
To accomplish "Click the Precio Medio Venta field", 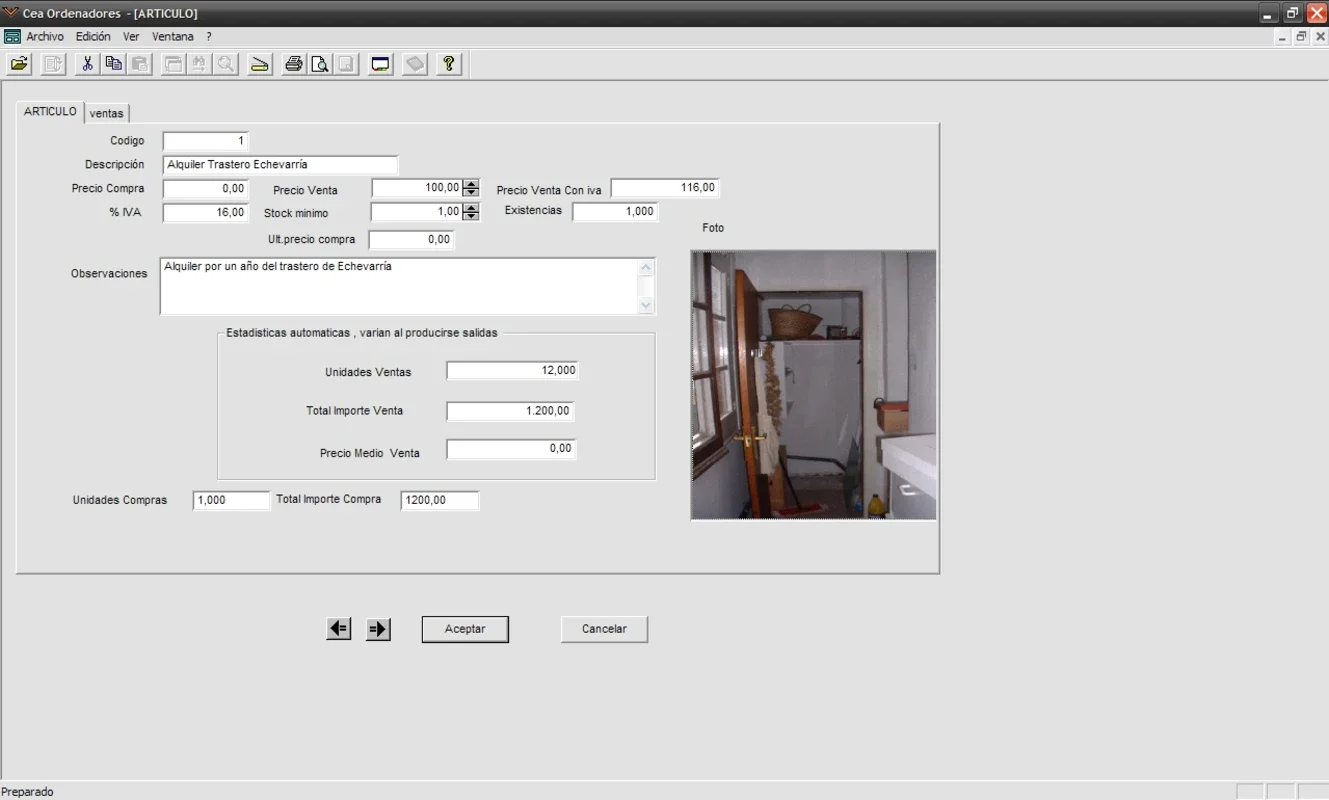I will (x=512, y=450).
